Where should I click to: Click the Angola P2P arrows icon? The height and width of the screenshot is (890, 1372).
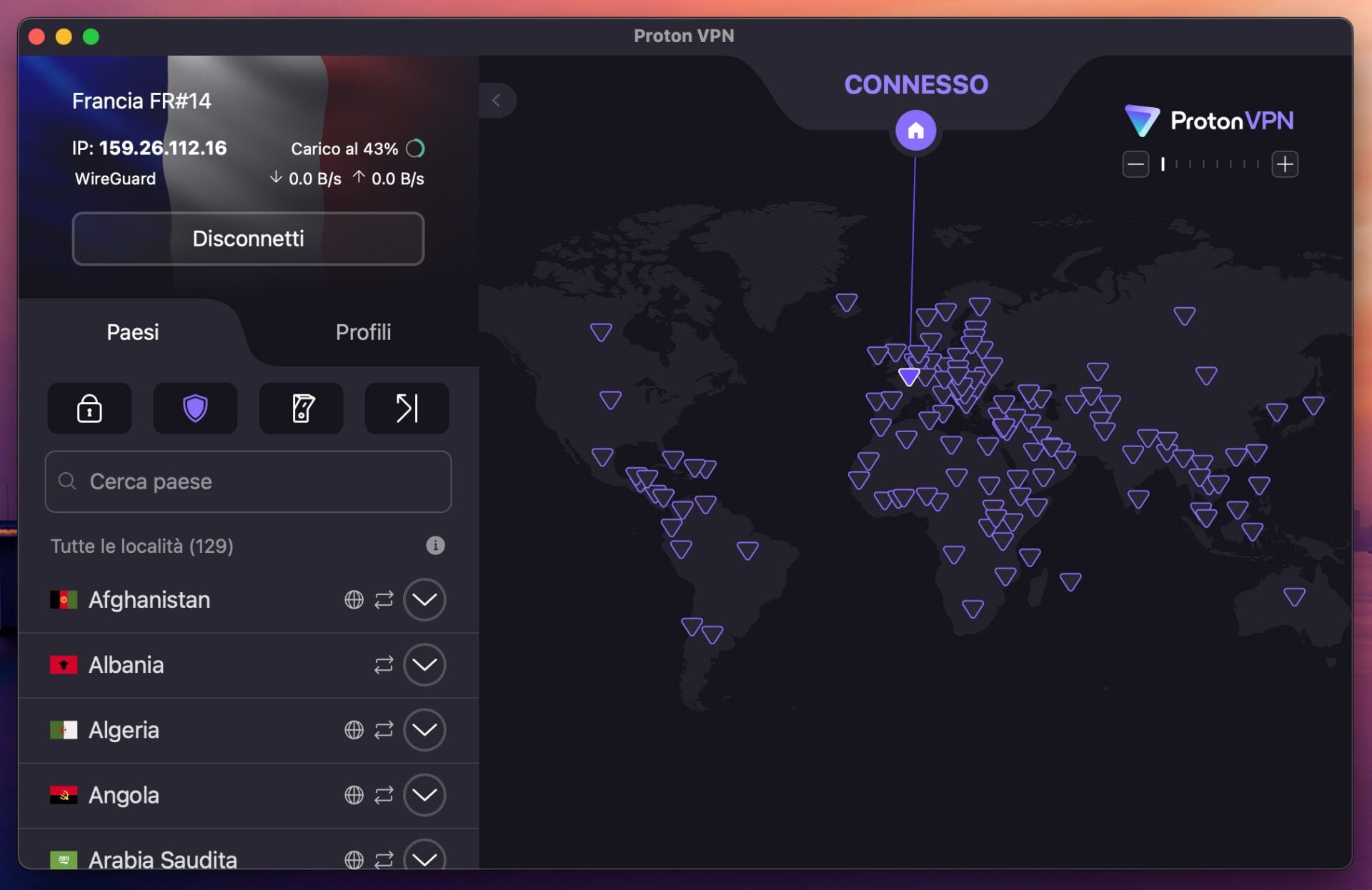coord(384,795)
